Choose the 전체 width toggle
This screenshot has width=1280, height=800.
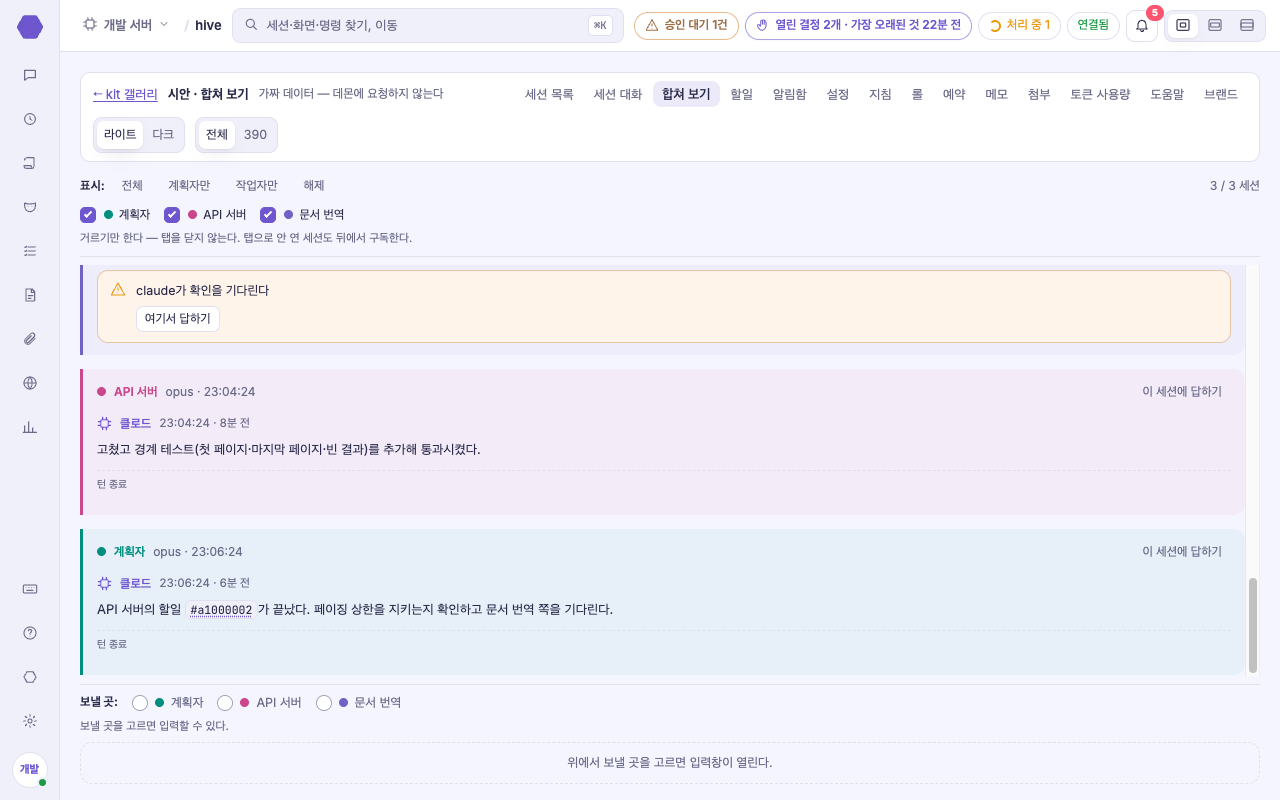click(217, 135)
